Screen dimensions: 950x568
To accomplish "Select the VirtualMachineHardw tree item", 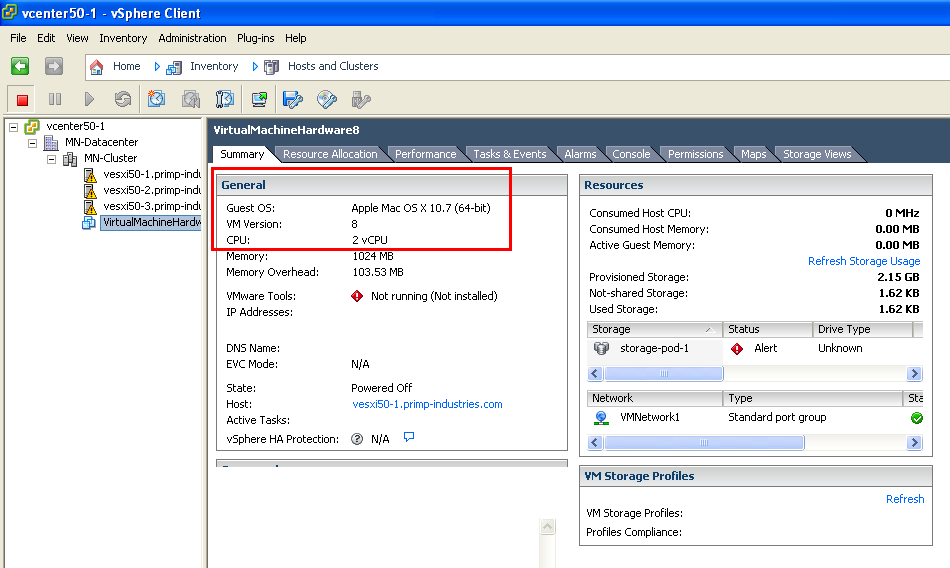I will [x=151, y=222].
